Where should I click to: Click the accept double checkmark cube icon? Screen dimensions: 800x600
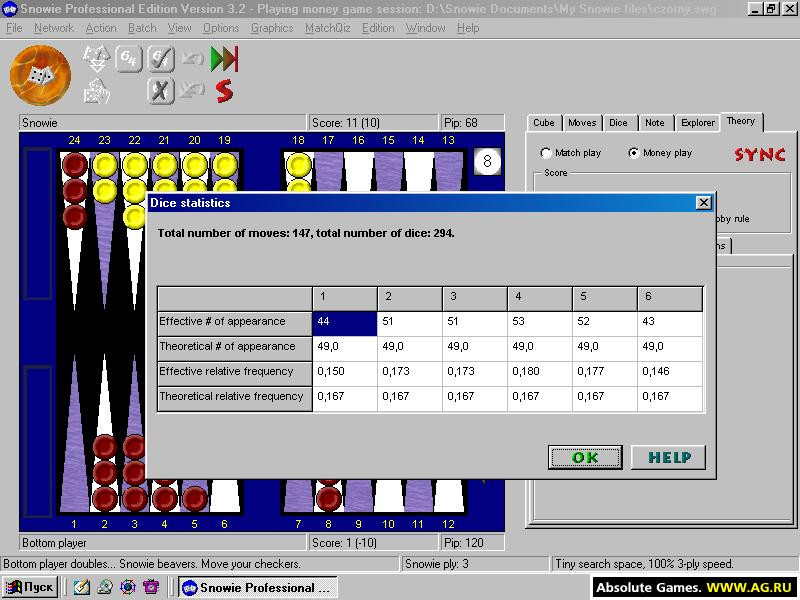point(161,59)
